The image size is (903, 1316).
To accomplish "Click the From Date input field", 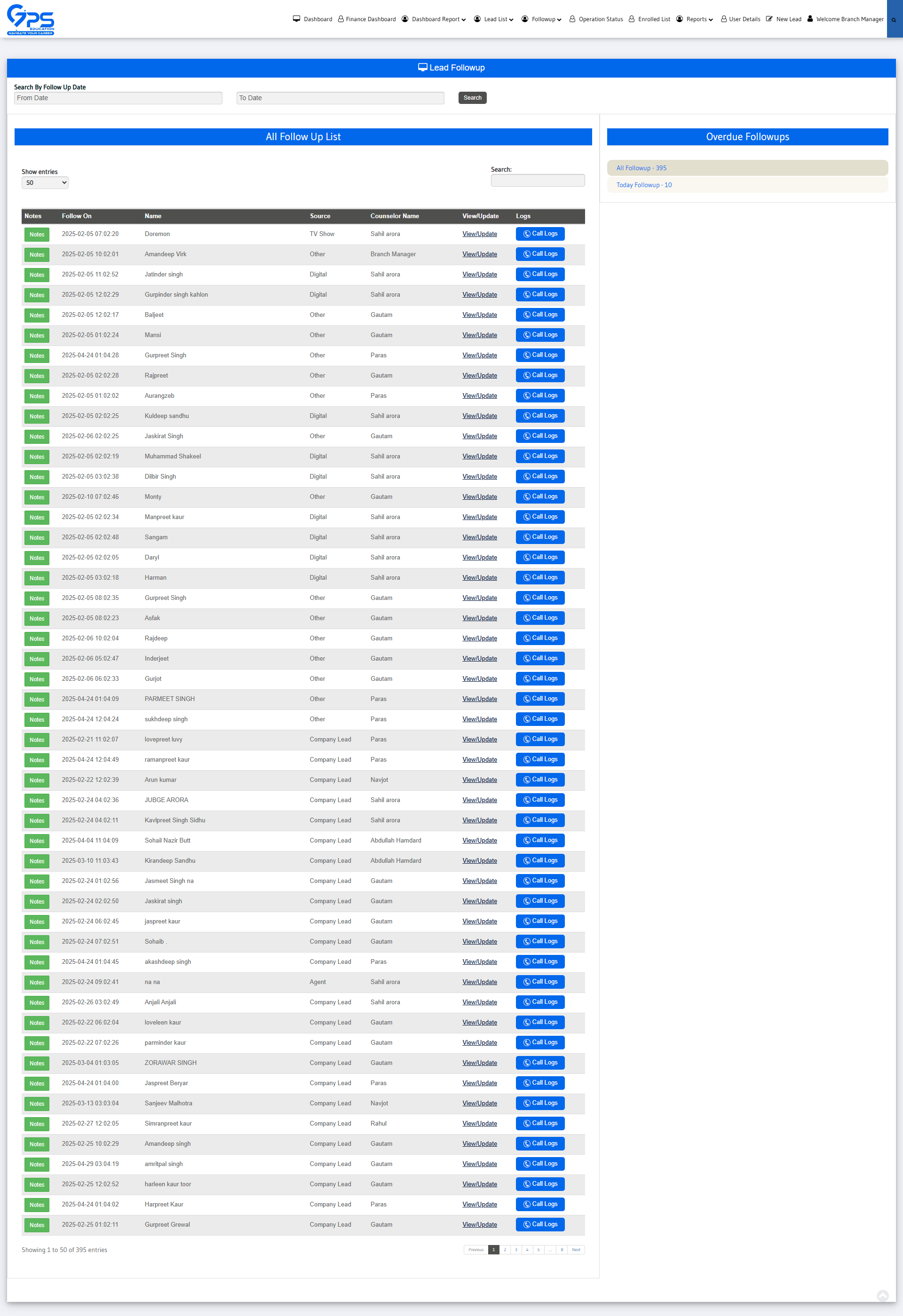I will point(118,98).
